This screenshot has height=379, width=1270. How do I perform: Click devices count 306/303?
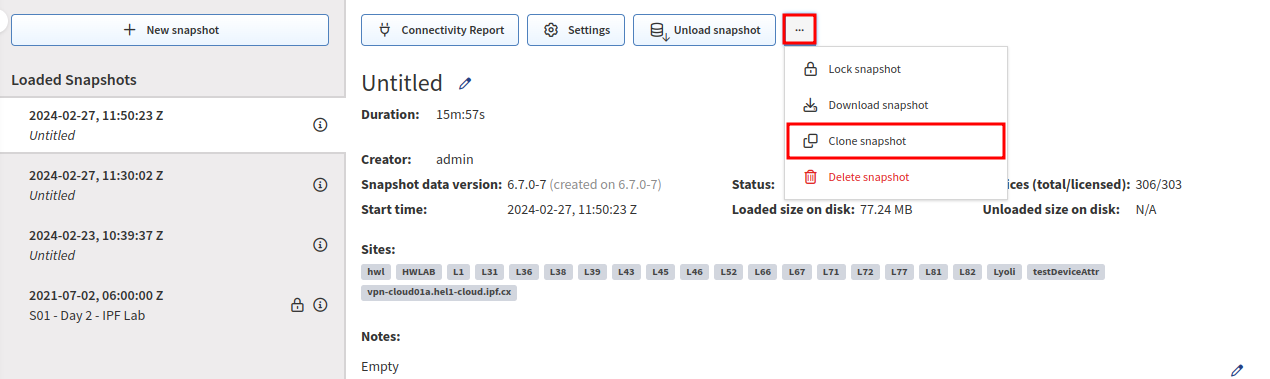[1159, 185]
